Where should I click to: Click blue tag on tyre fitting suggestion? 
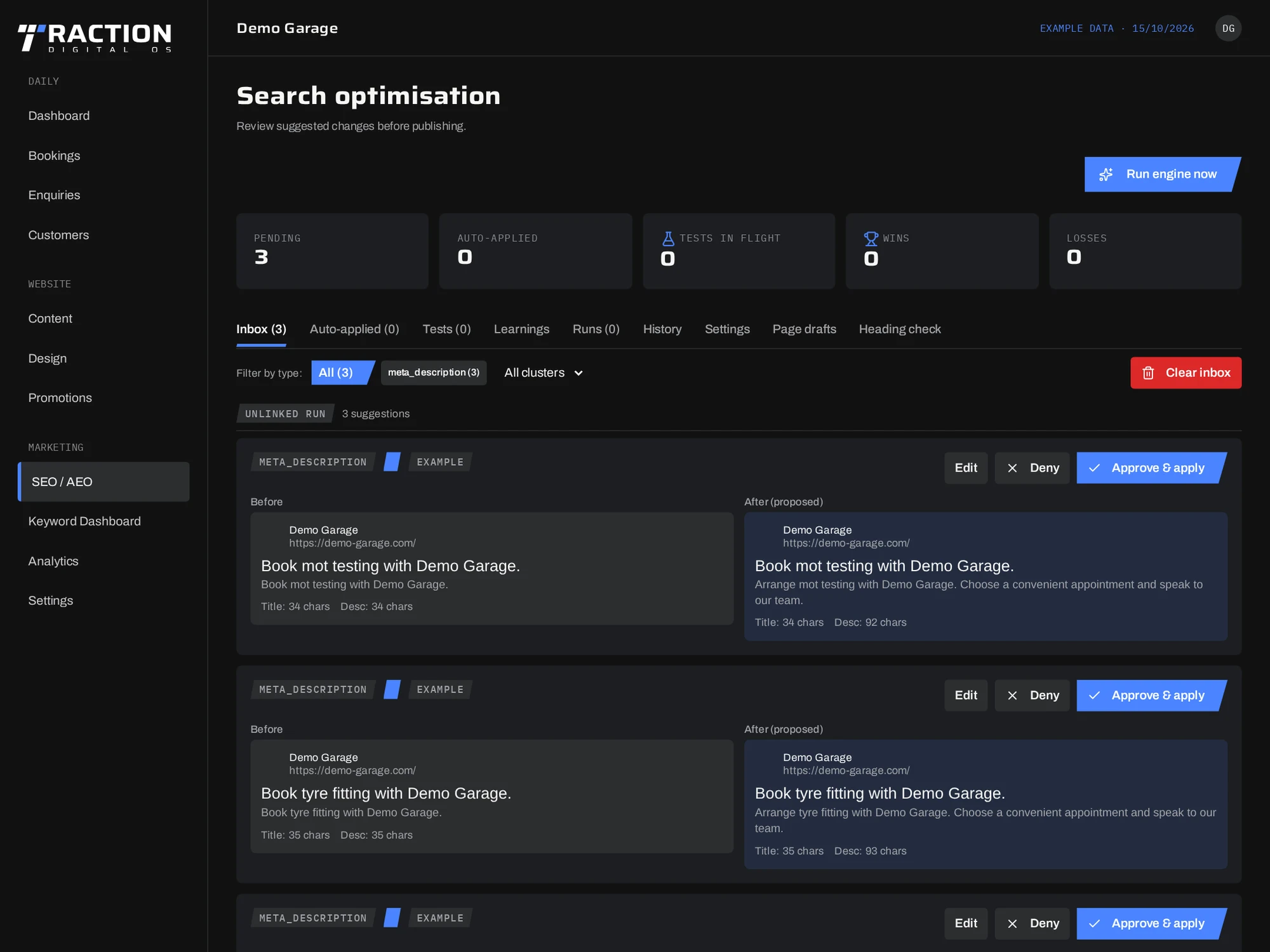point(392,689)
